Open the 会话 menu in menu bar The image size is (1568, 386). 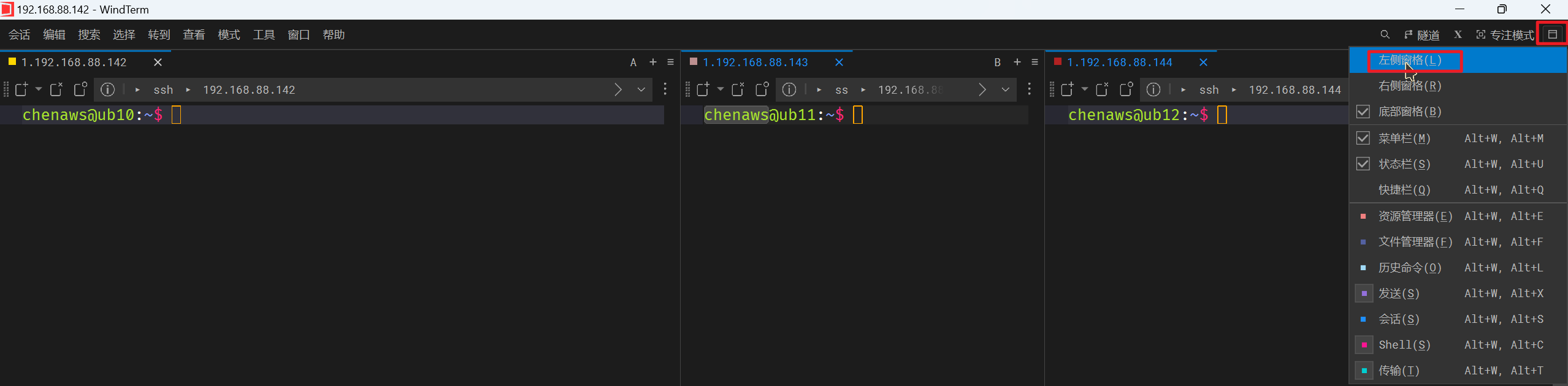(x=19, y=35)
